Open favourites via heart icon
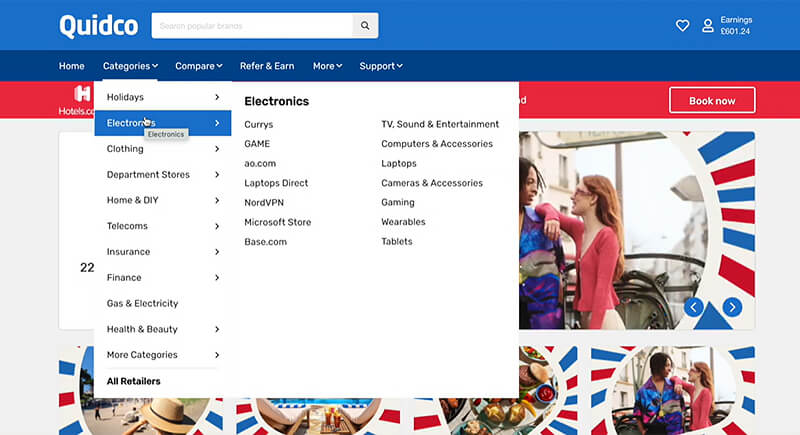Image resolution: width=800 pixels, height=435 pixels. point(682,25)
